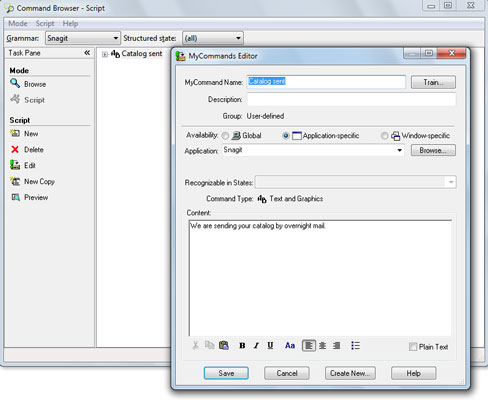488x400 pixels.
Task: Click Edit in the Script section
Action: coord(23,165)
